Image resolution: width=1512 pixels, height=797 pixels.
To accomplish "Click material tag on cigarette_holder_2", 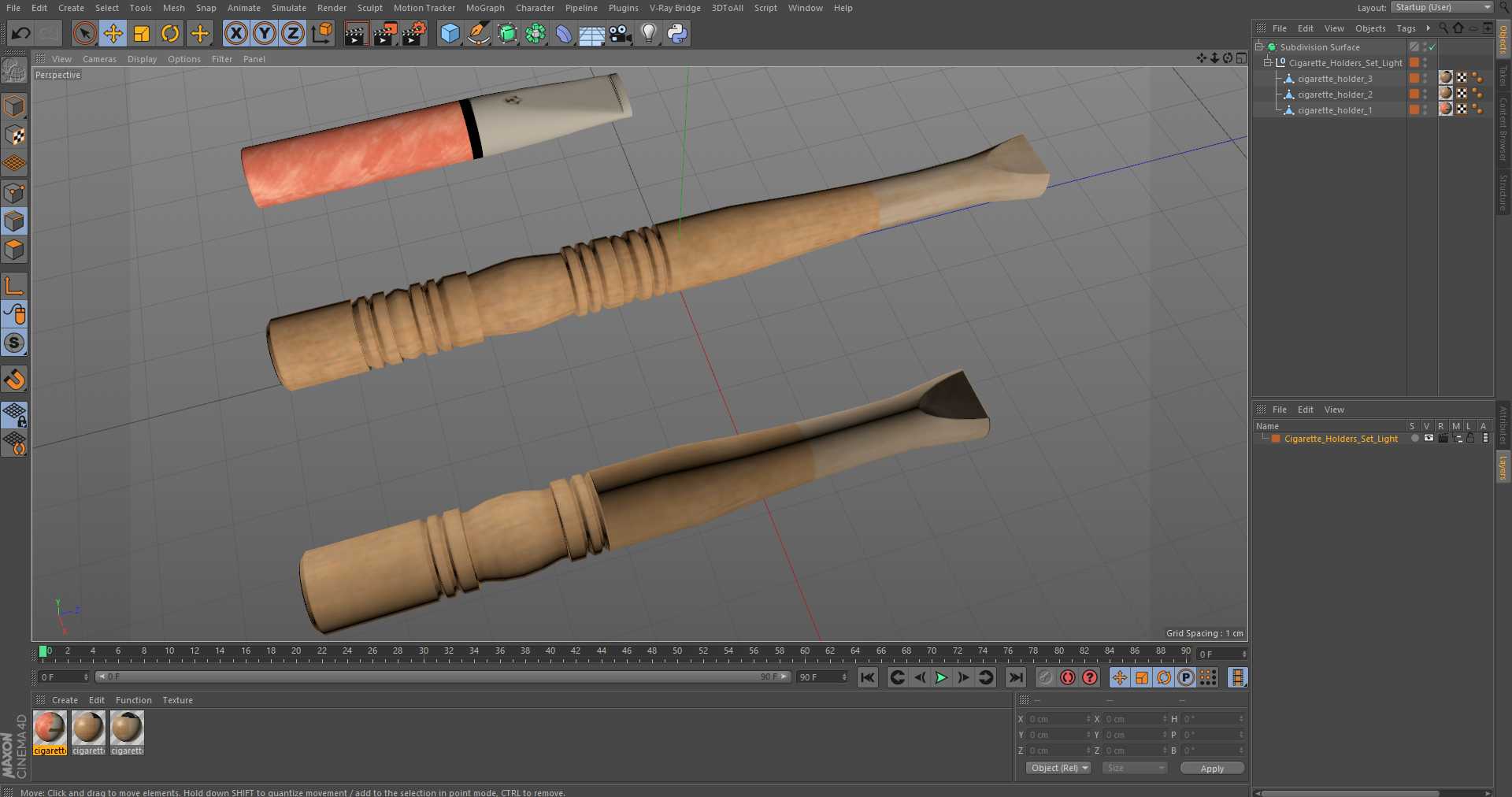I will 1446,93.
